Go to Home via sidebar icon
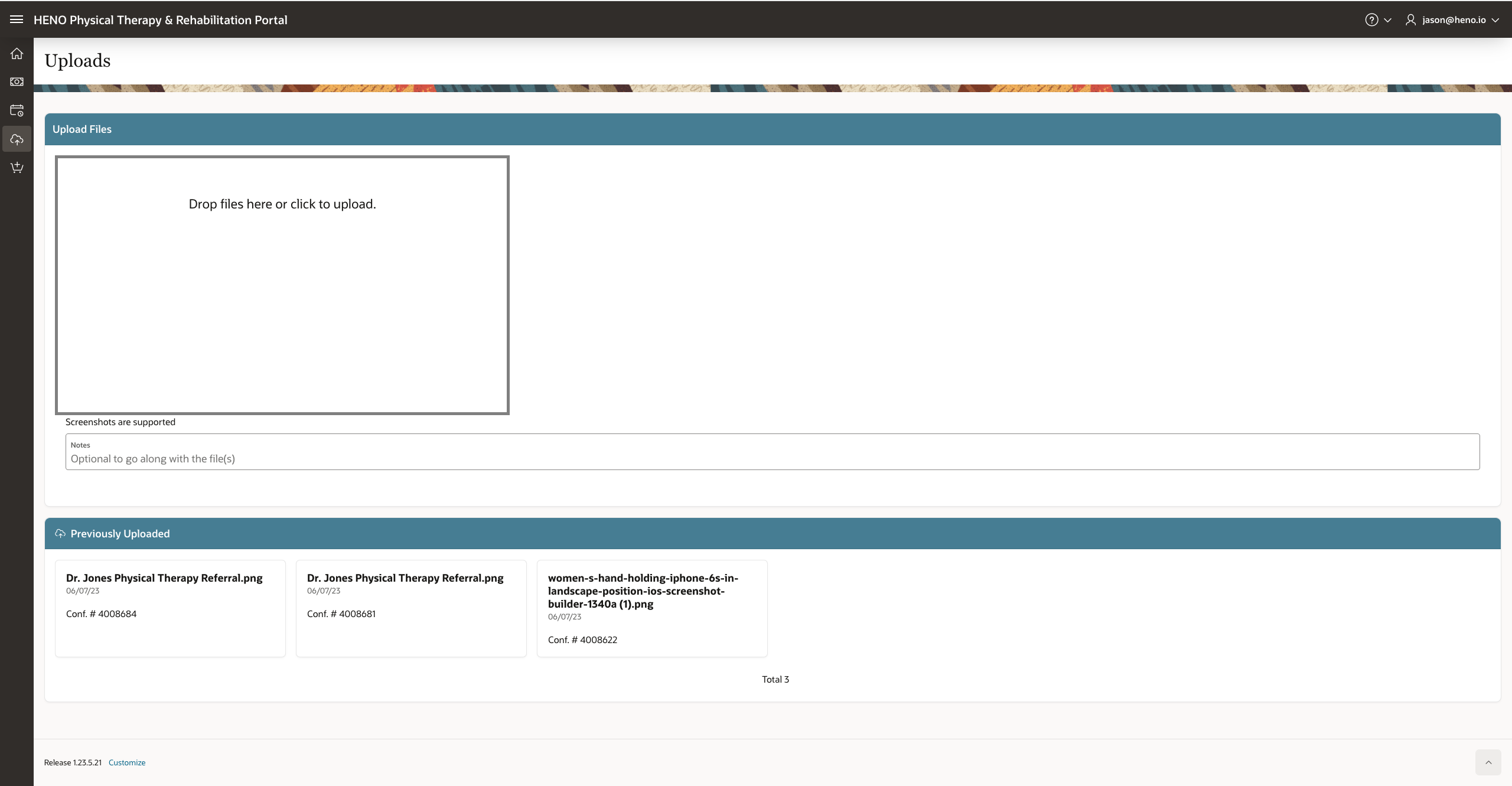 pyautogui.click(x=17, y=54)
